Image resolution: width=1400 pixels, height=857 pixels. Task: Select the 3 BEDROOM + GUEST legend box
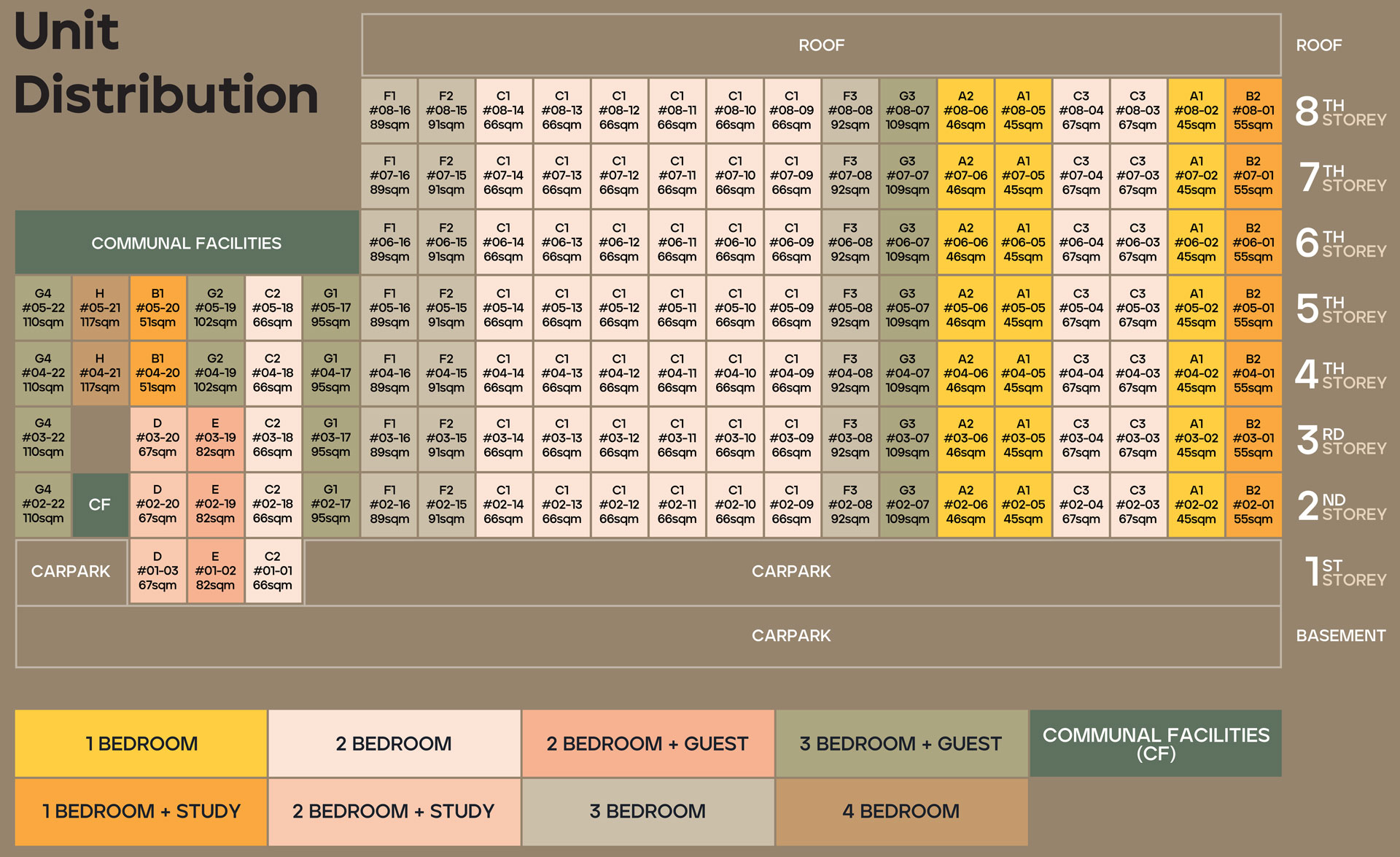(x=902, y=743)
